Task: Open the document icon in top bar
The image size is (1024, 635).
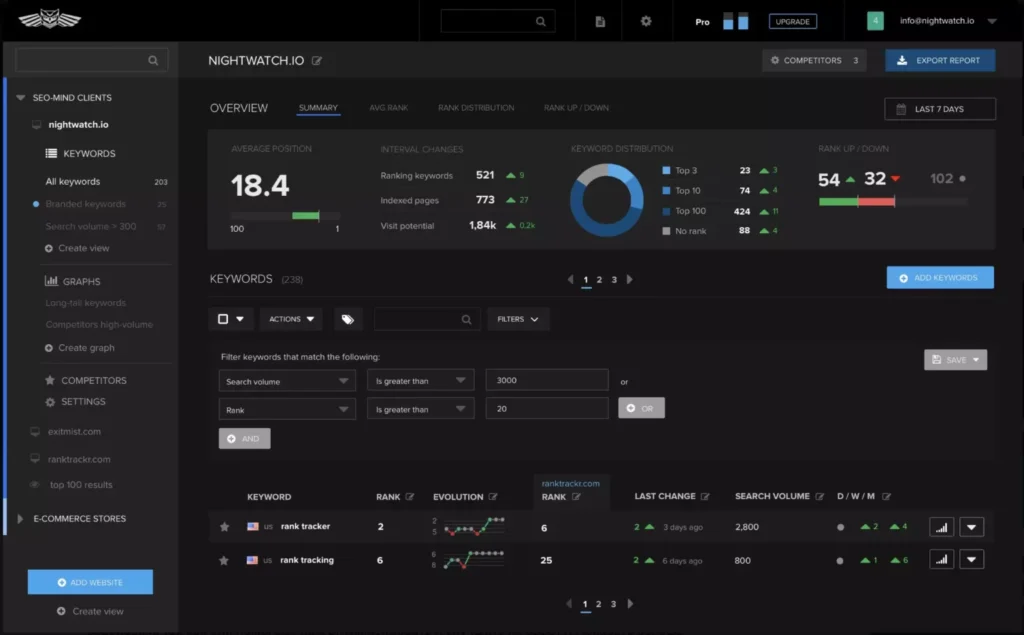Action: point(600,22)
